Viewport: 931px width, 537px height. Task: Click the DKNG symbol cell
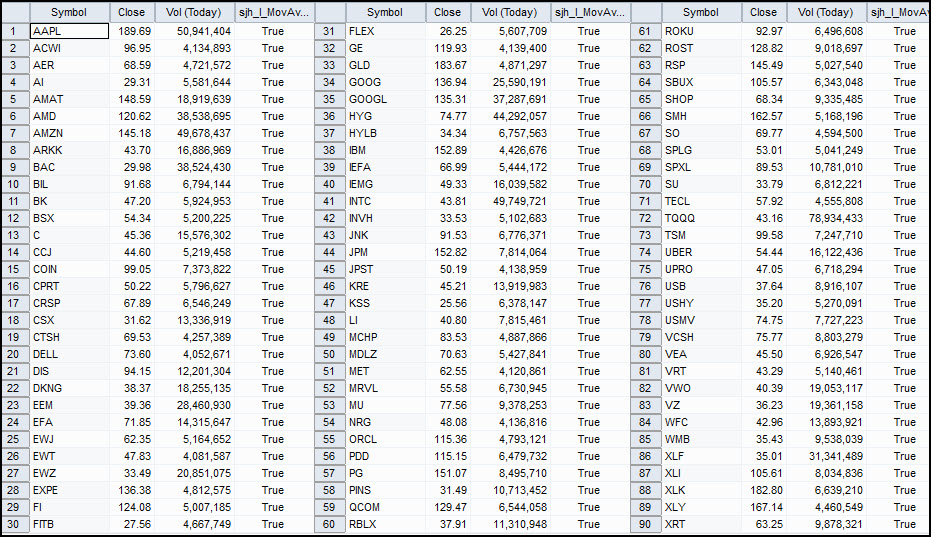(x=69, y=388)
